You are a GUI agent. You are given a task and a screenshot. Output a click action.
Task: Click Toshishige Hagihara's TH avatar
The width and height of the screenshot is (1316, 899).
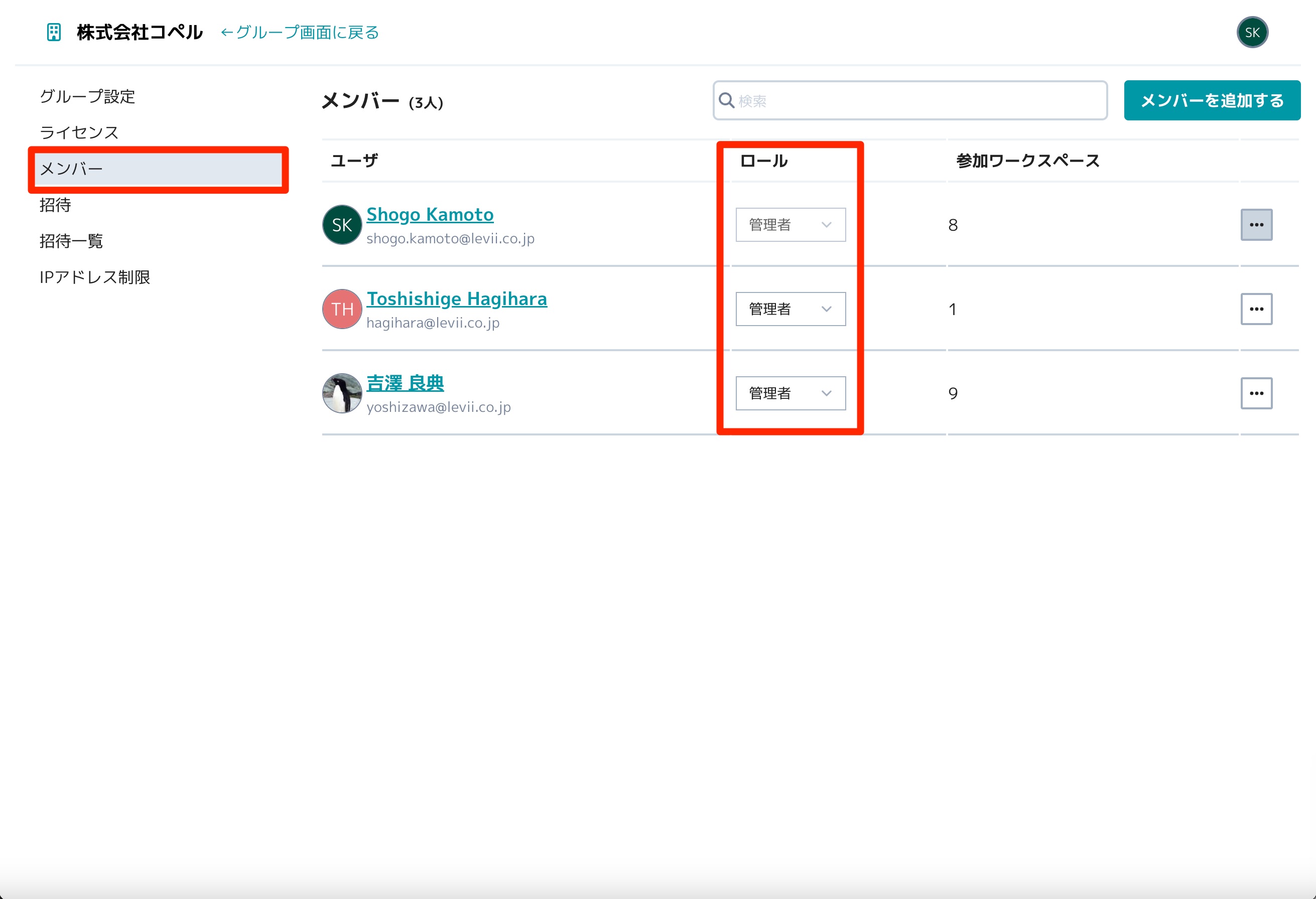pyautogui.click(x=342, y=309)
